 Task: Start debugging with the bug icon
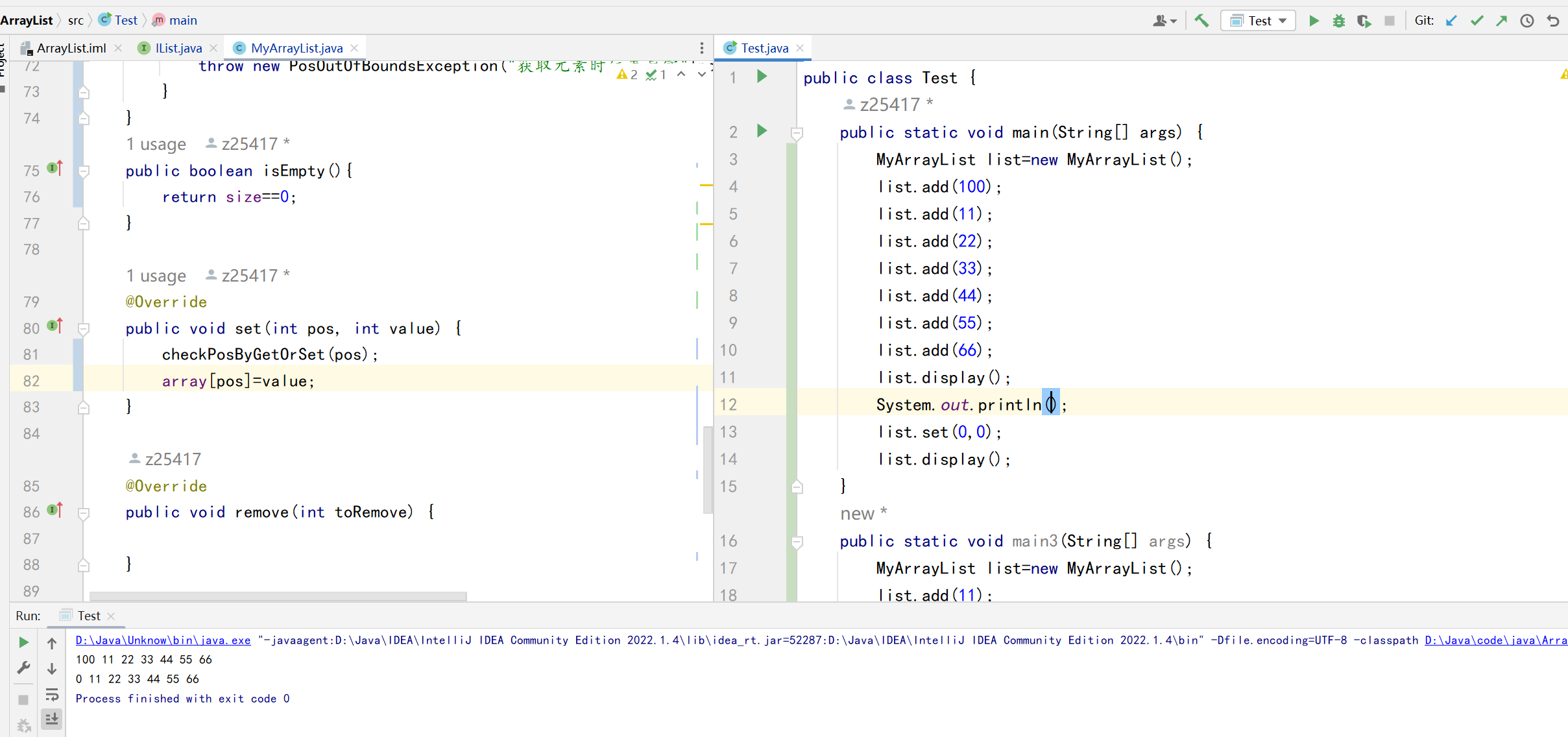[1338, 21]
